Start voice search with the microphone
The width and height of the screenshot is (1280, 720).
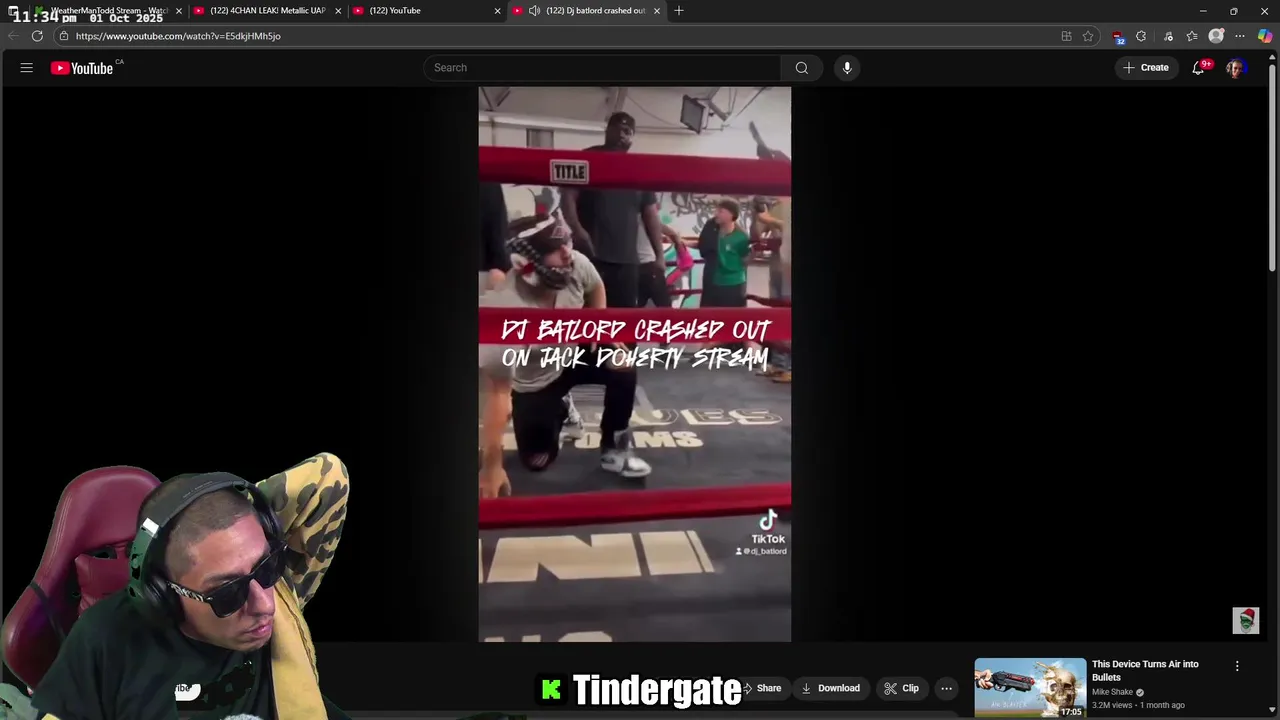847,68
